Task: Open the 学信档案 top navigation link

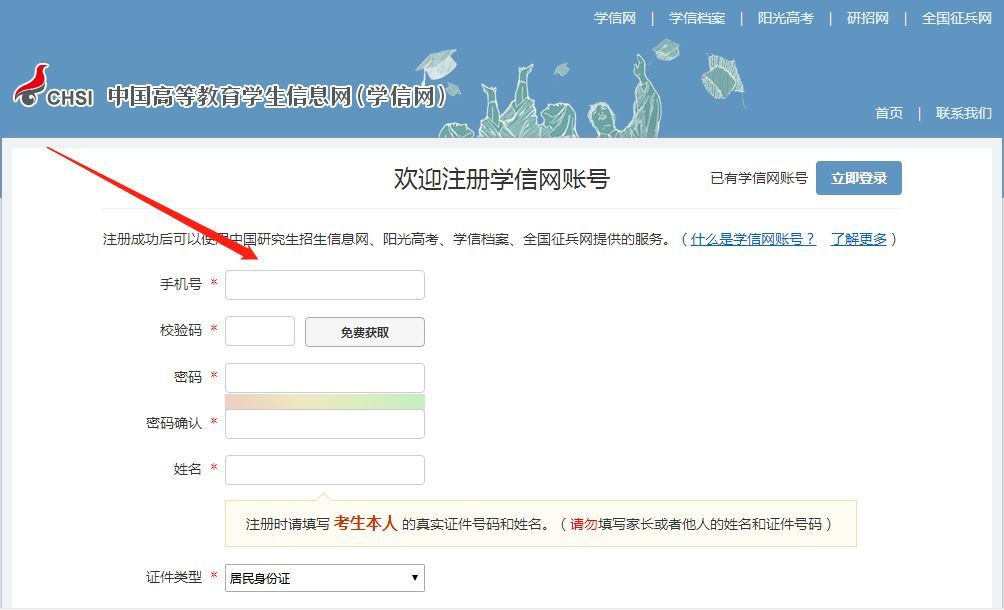Action: (697, 18)
